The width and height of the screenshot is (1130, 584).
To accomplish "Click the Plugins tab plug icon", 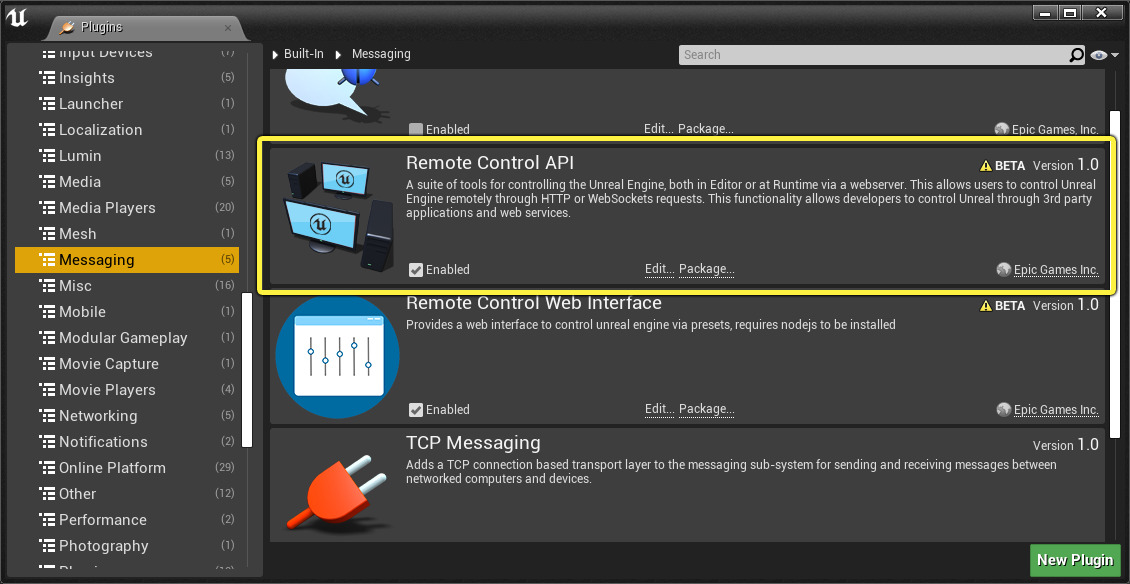I will (67, 27).
